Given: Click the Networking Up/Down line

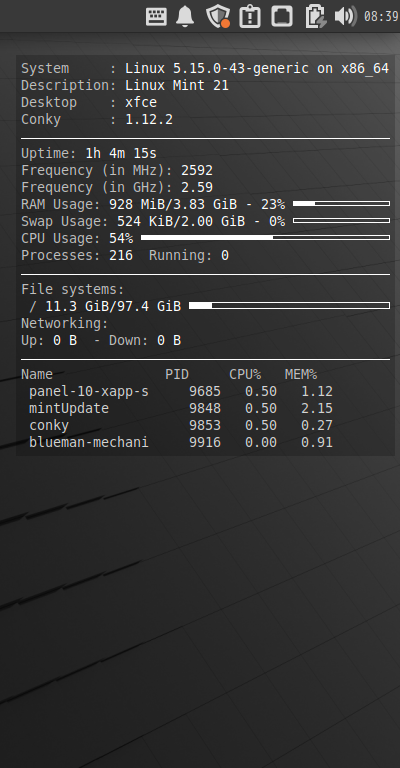Looking at the screenshot, I should [101, 340].
